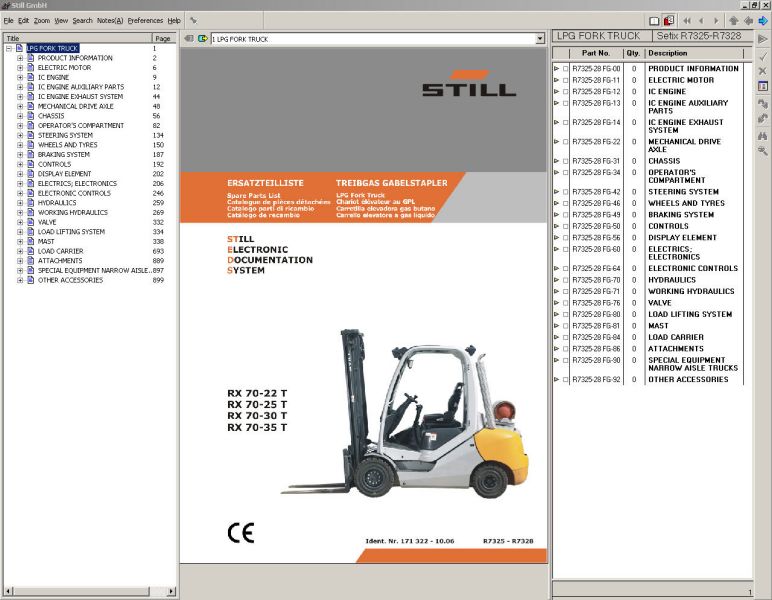Click the green next-page arrow icon

click(x=202, y=39)
